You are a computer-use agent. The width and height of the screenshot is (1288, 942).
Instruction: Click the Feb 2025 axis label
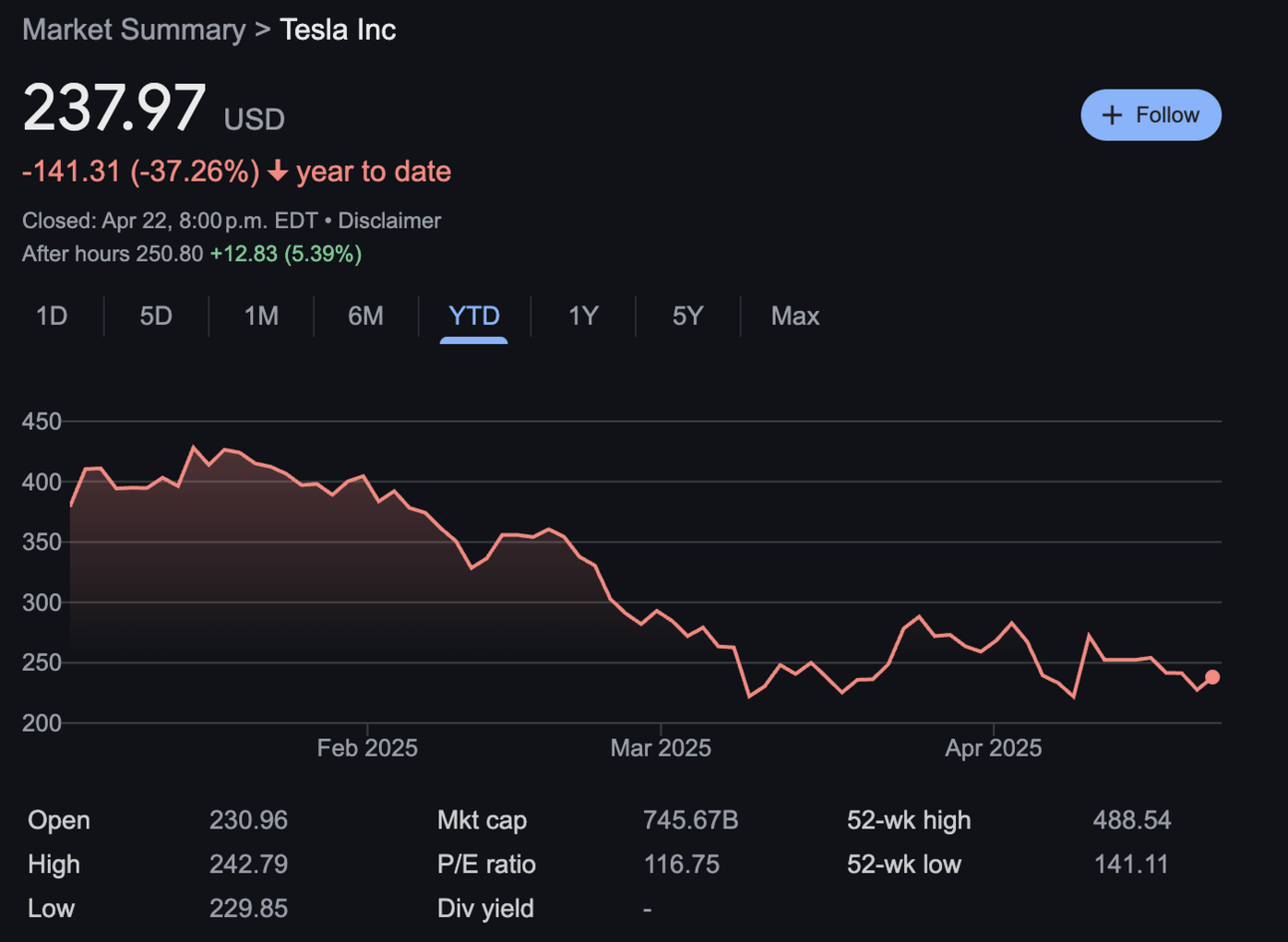pyautogui.click(x=367, y=748)
